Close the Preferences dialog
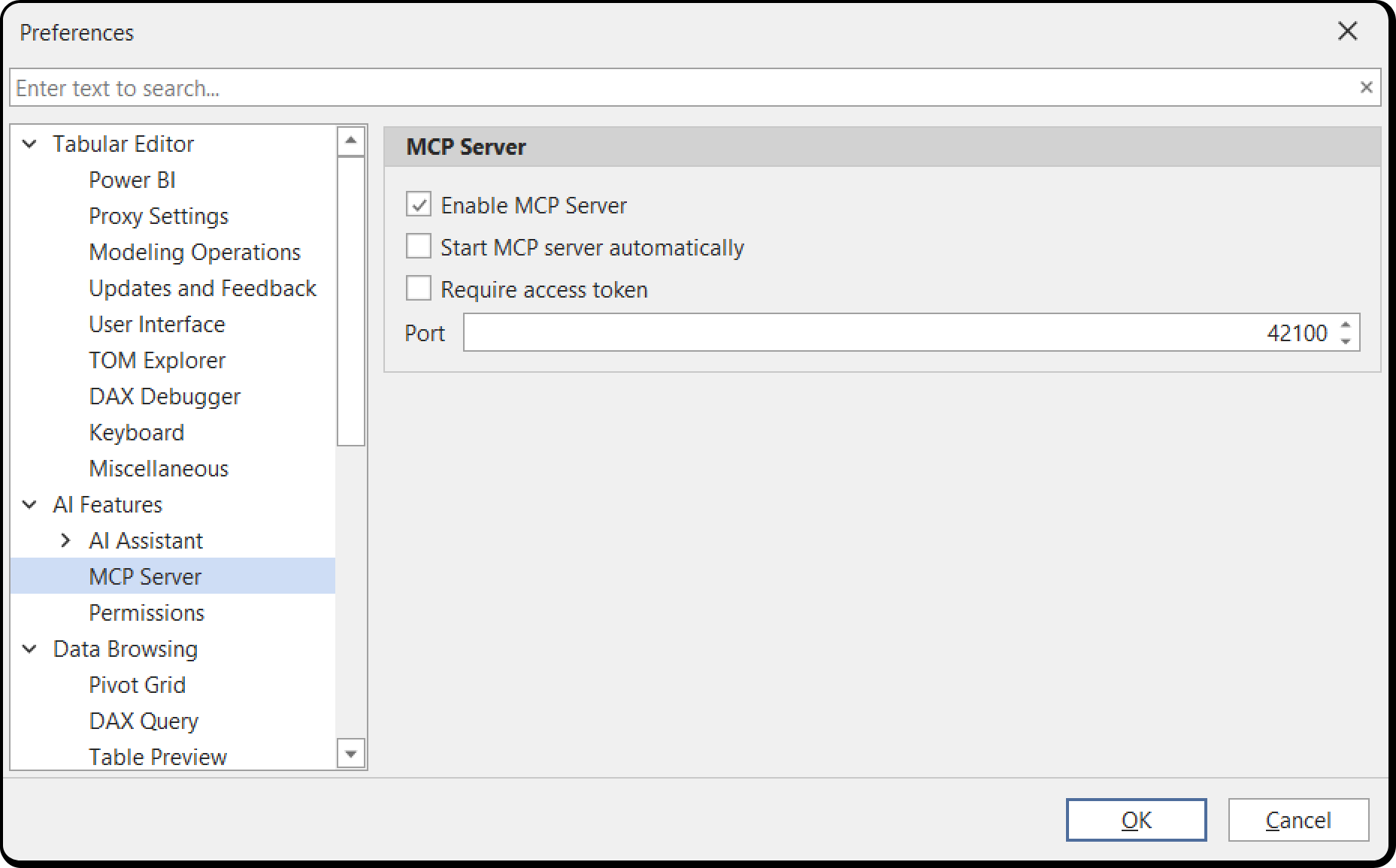Screen dimensions: 1396x868 [x=1348, y=31]
